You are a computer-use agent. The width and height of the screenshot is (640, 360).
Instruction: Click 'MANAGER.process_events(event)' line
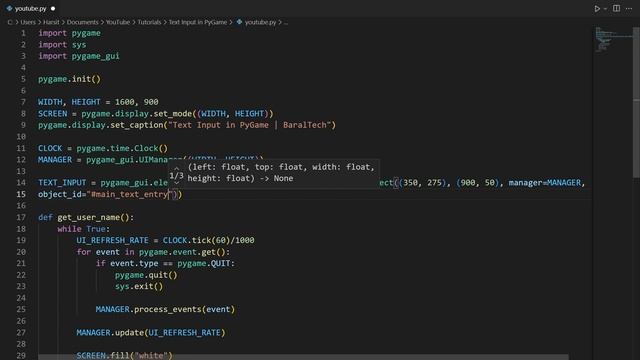tap(165, 309)
